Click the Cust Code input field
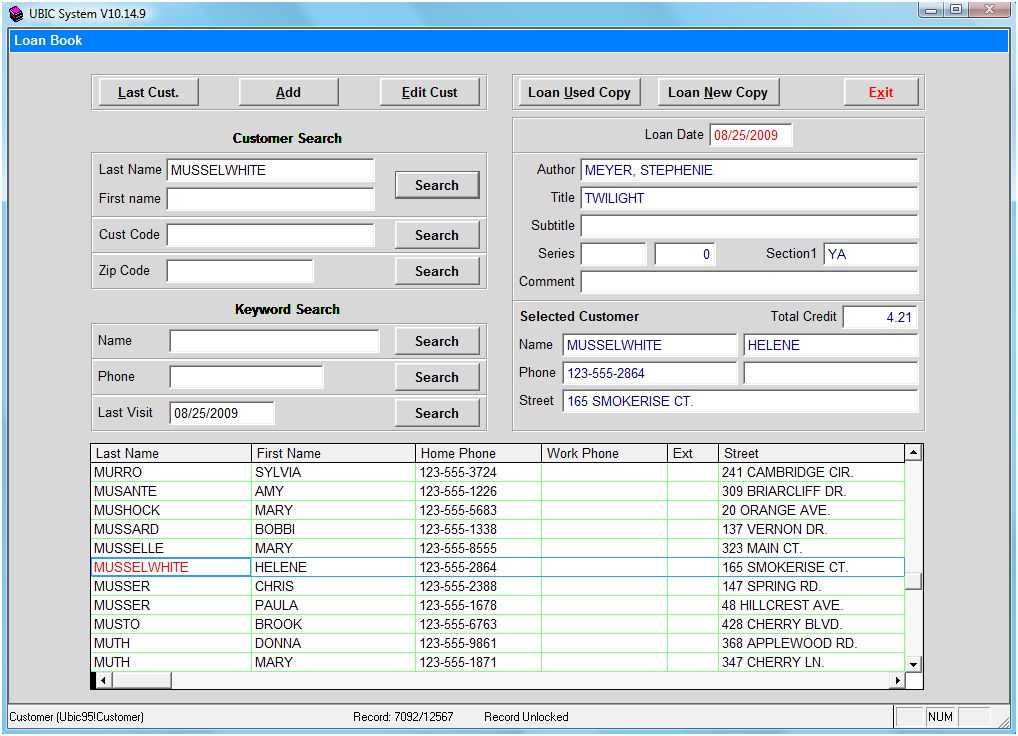This screenshot has width=1018, height=736. tap(270, 235)
